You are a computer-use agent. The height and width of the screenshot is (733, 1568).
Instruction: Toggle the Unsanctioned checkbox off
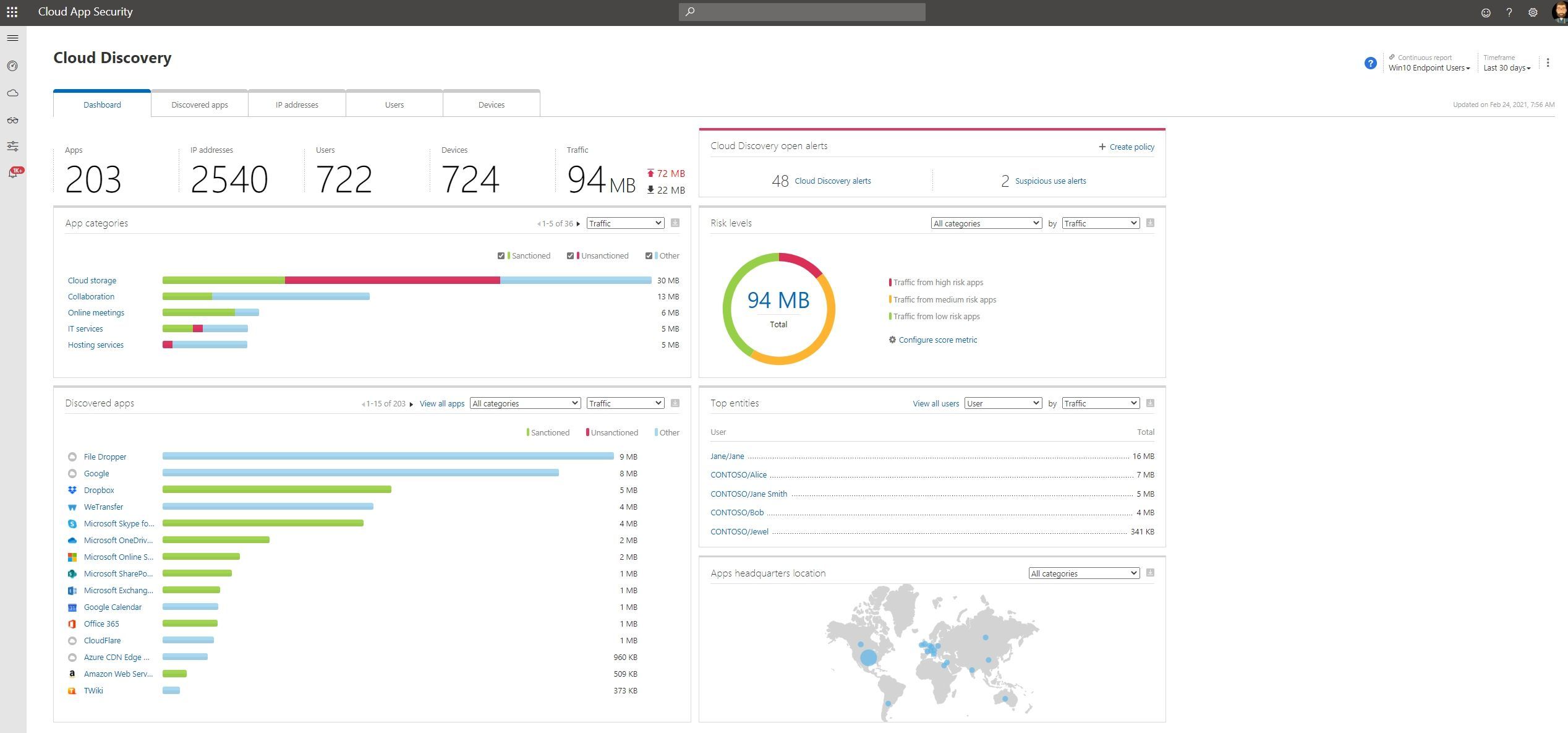click(570, 256)
